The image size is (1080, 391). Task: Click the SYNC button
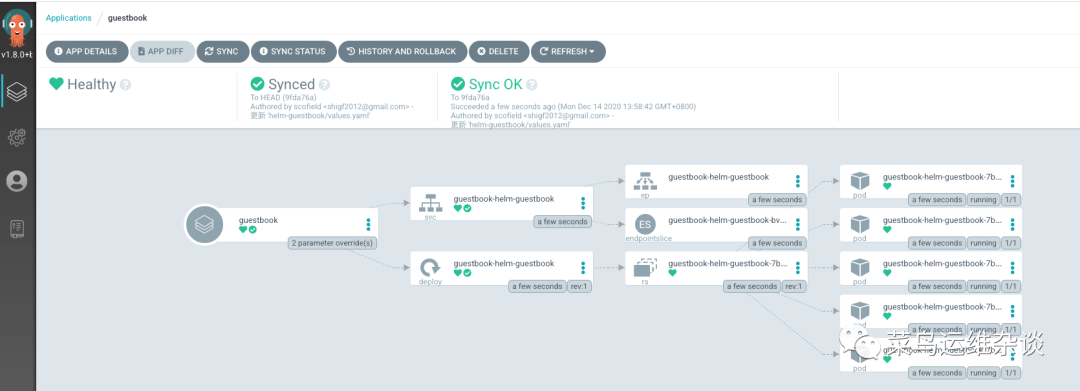[222, 52]
